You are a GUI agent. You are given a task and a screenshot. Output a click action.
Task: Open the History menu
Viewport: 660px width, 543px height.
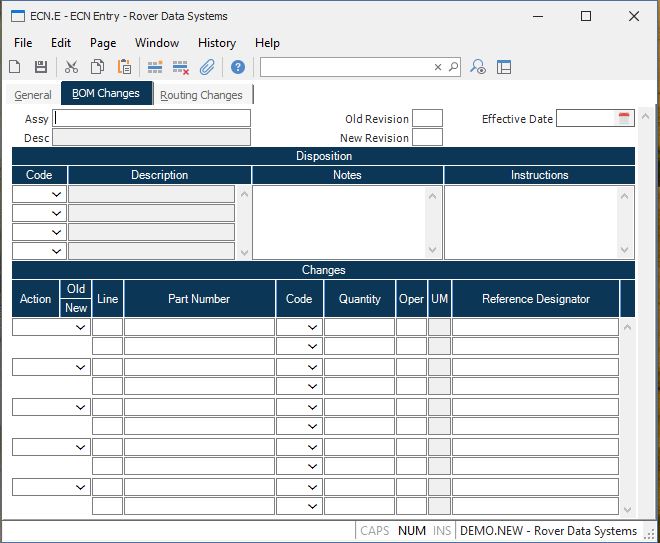(216, 43)
